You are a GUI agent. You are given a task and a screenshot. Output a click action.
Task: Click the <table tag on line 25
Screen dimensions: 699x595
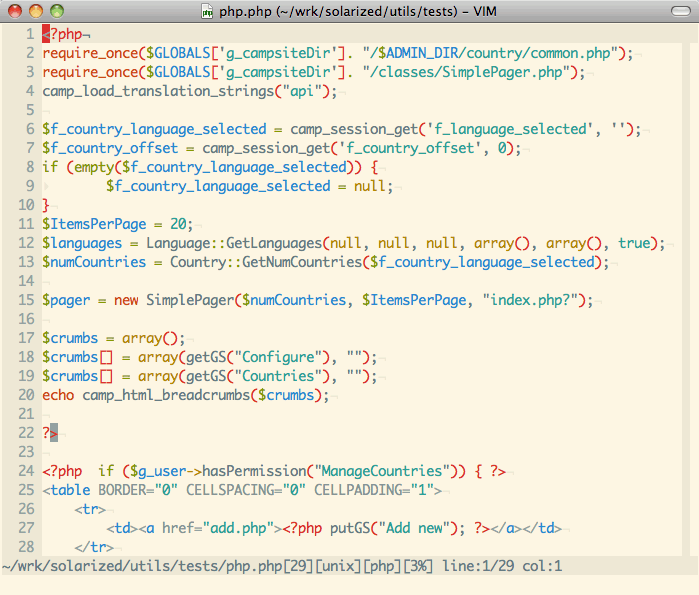(66, 490)
